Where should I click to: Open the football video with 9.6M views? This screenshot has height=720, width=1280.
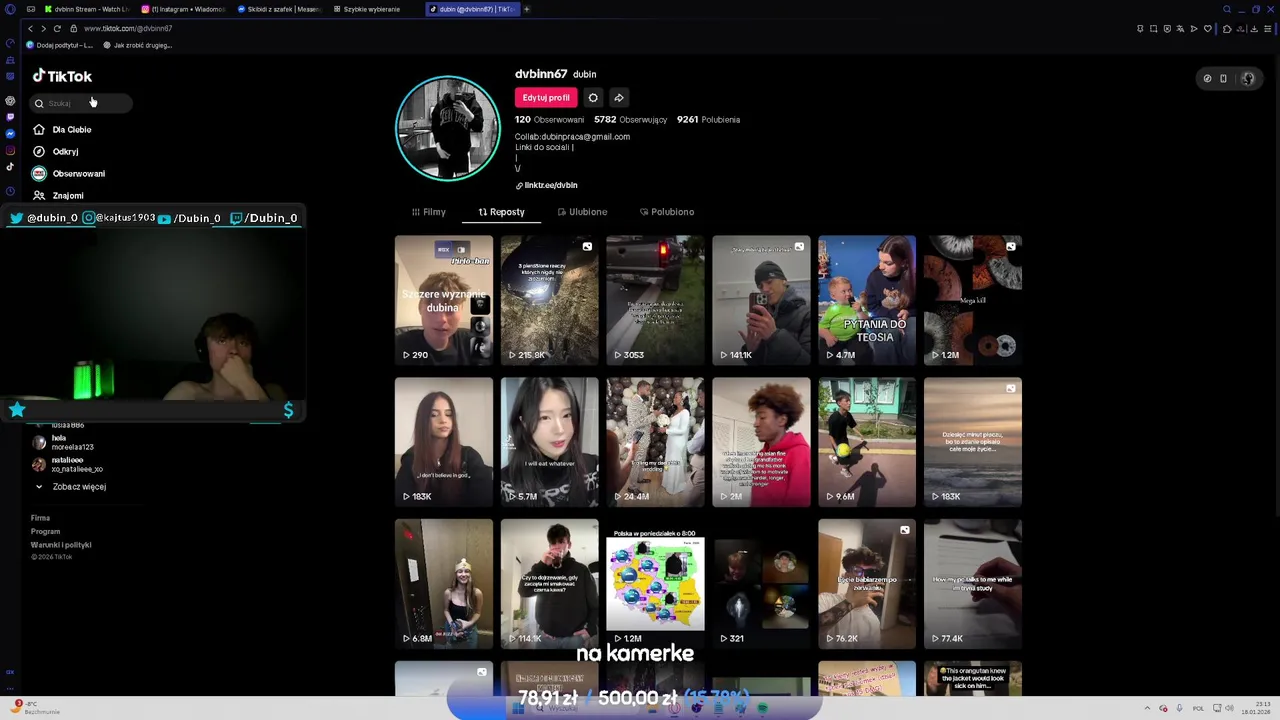coord(868,442)
